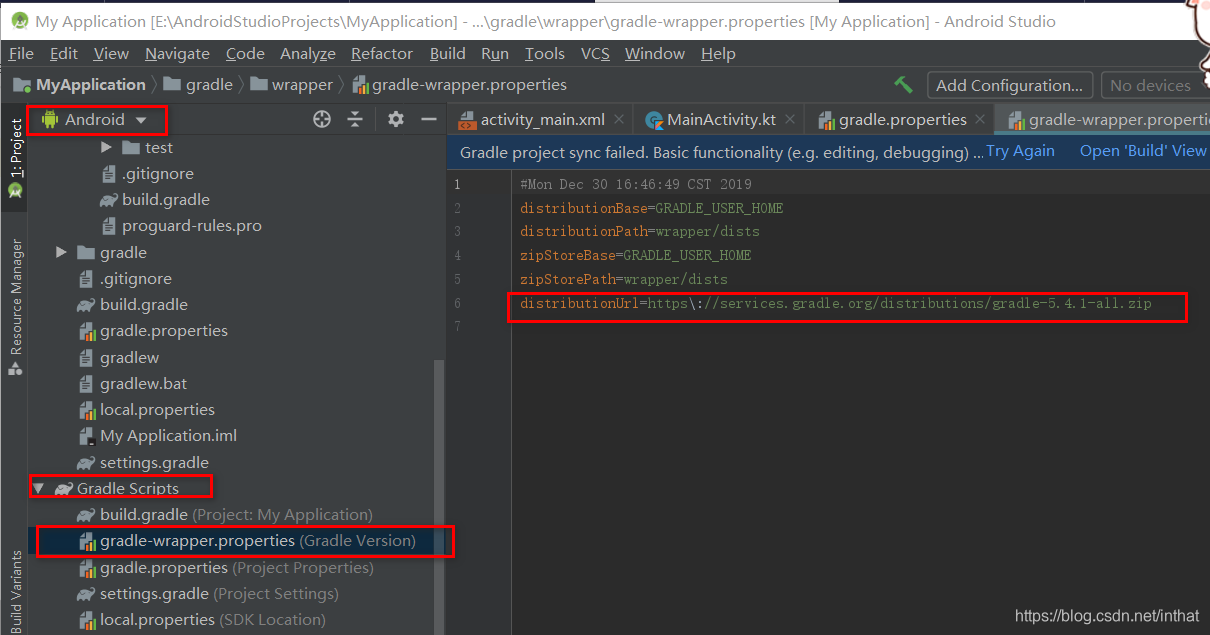
Task: Select gradle.properties (Project Properties)
Action: [x=226, y=568]
